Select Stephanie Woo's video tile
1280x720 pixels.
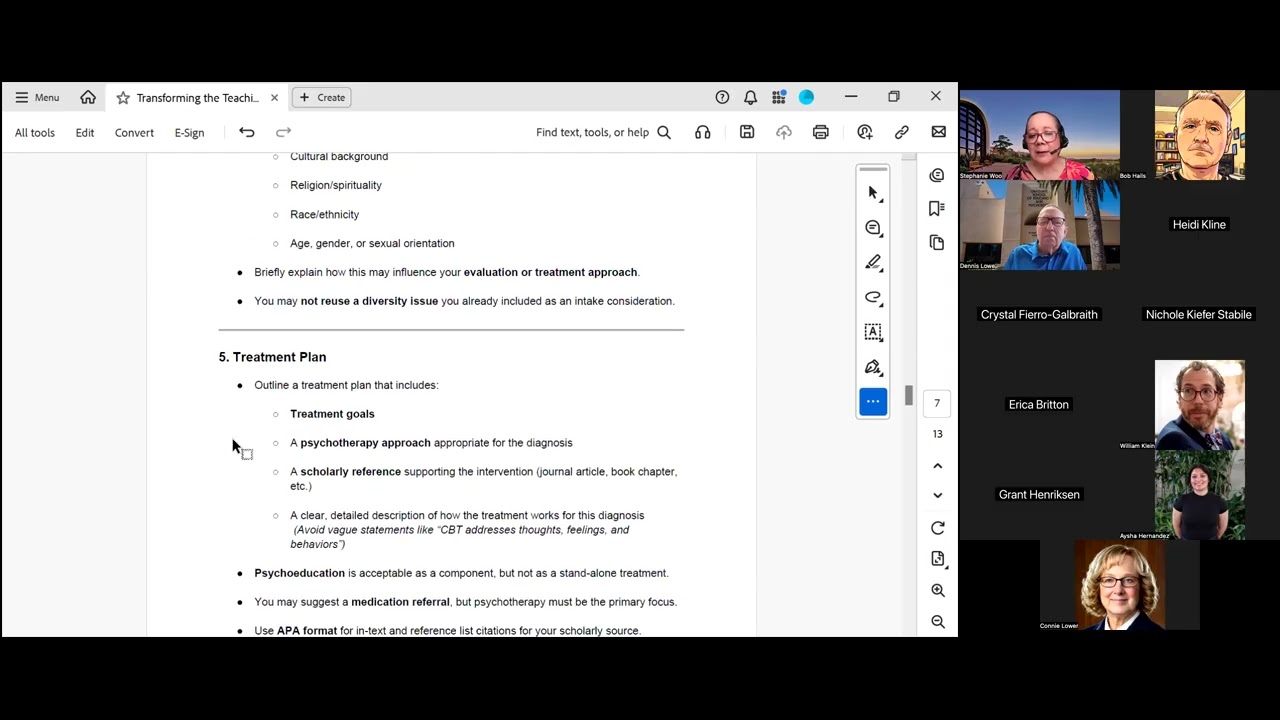pyautogui.click(x=1039, y=135)
